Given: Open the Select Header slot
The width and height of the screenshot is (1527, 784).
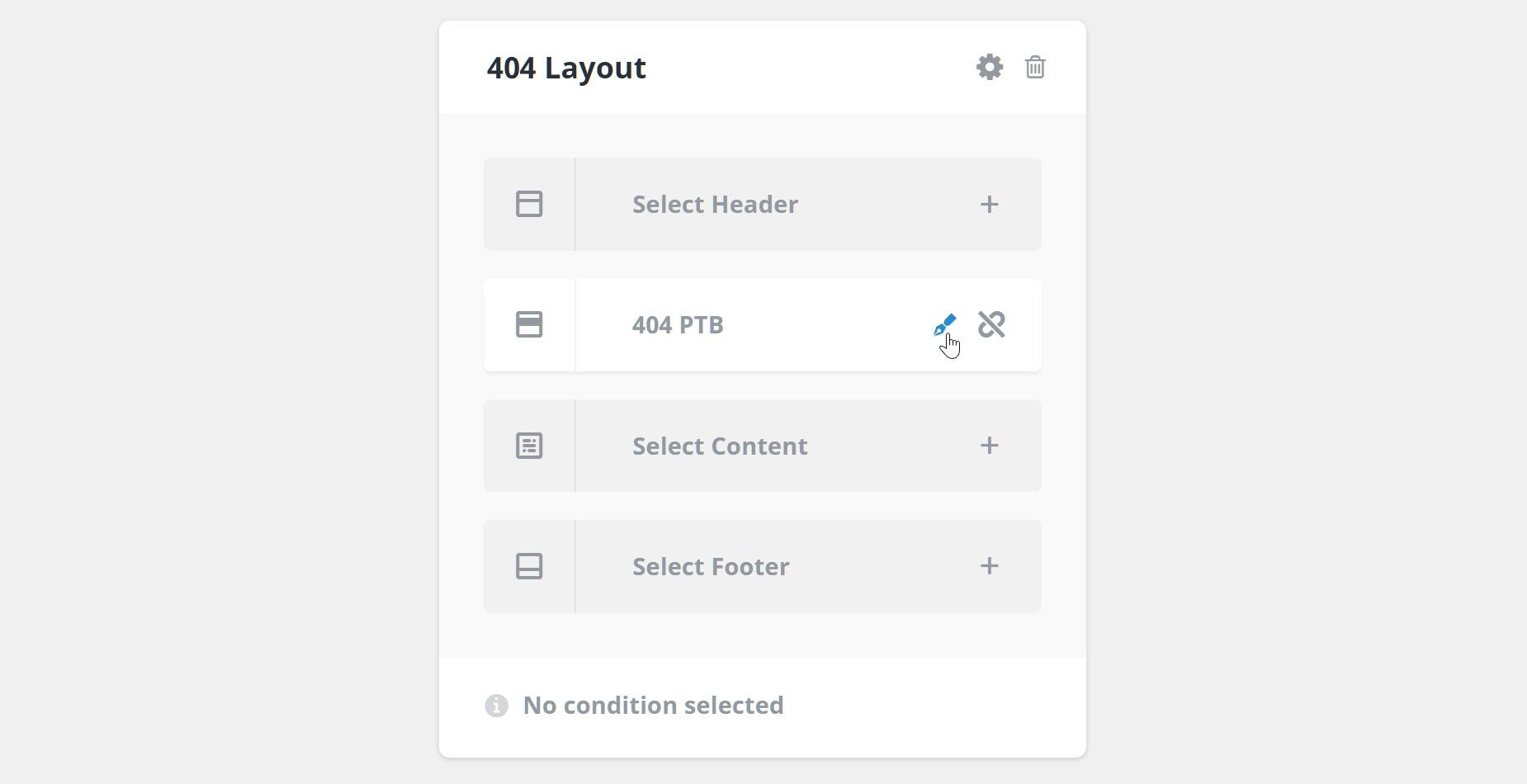Looking at the screenshot, I should [763, 204].
